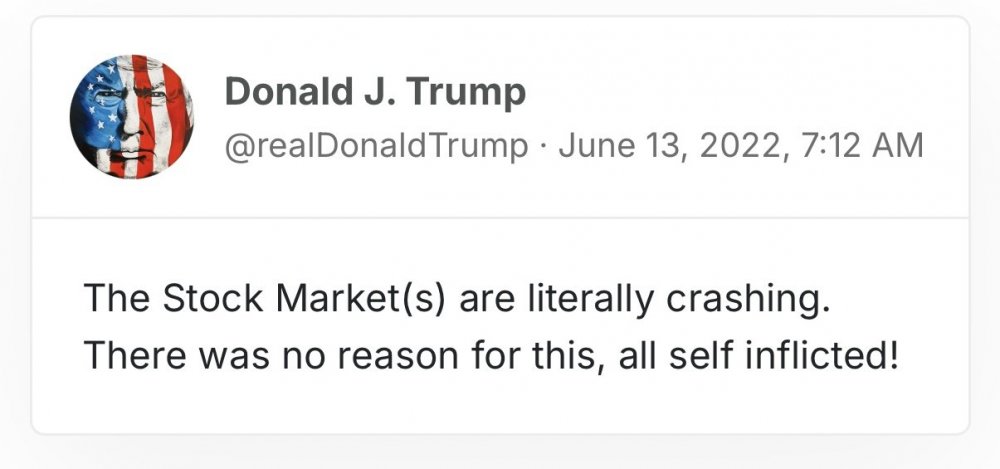Click the flag-painted profile avatar
The height and width of the screenshot is (469, 1000).
132,117
